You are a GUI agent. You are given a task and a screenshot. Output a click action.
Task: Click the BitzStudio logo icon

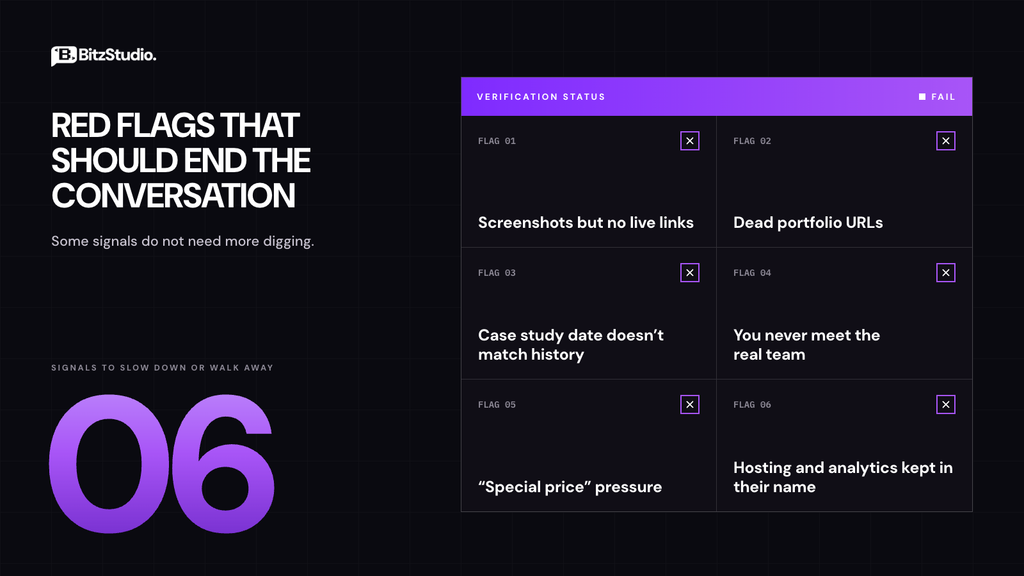pos(64,56)
